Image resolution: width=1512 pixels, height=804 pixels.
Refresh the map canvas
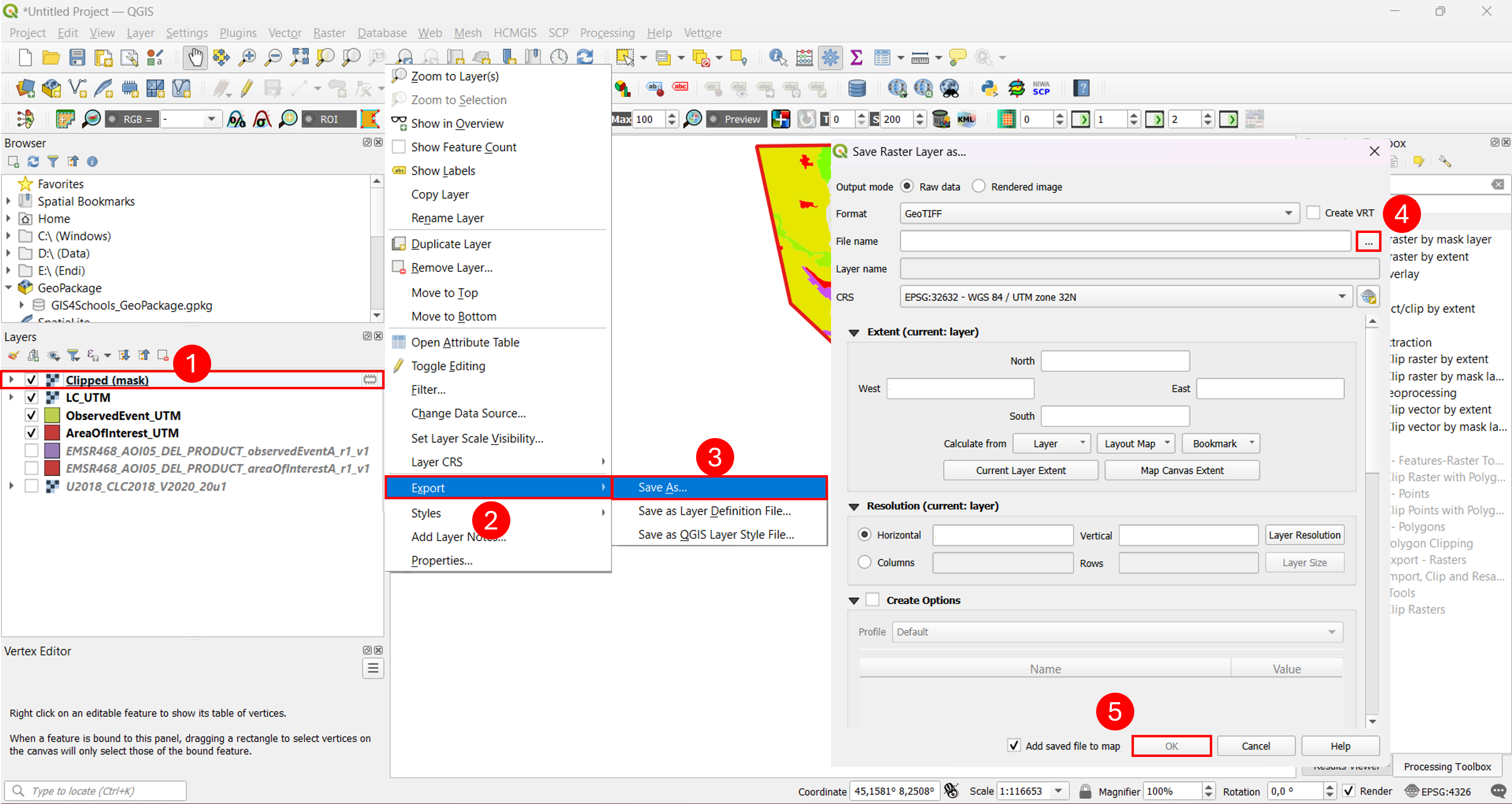coord(585,57)
